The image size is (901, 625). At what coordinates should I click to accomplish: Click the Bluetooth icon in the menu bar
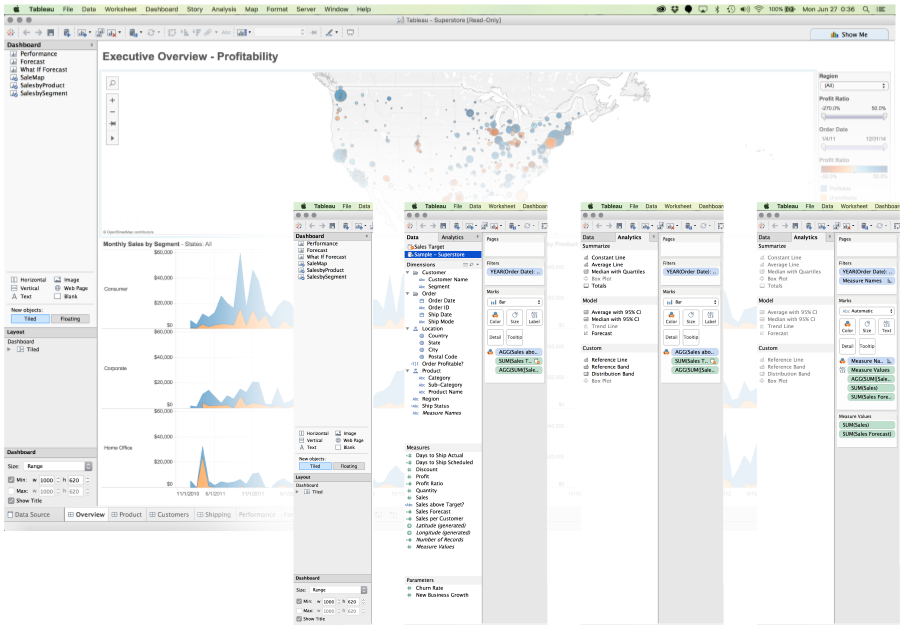(x=717, y=9)
